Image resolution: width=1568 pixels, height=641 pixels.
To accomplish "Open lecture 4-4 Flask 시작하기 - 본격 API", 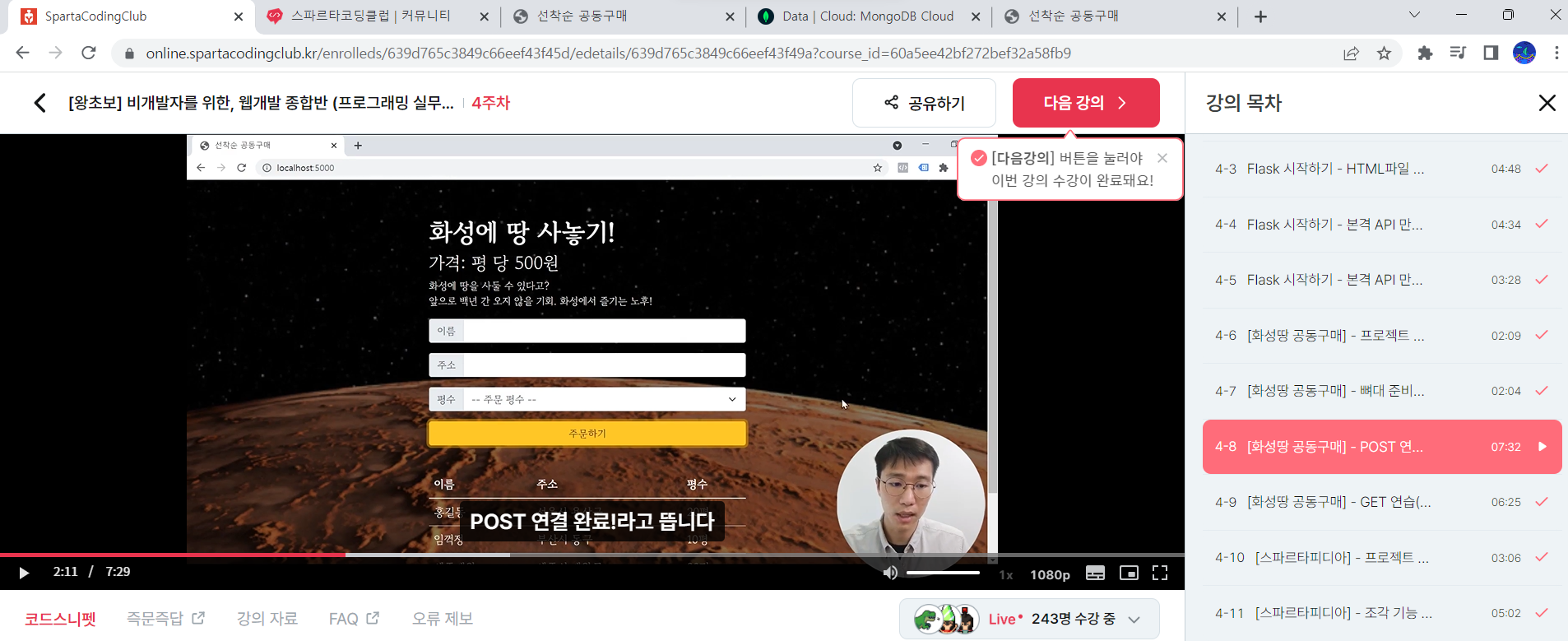I will 1382,225.
